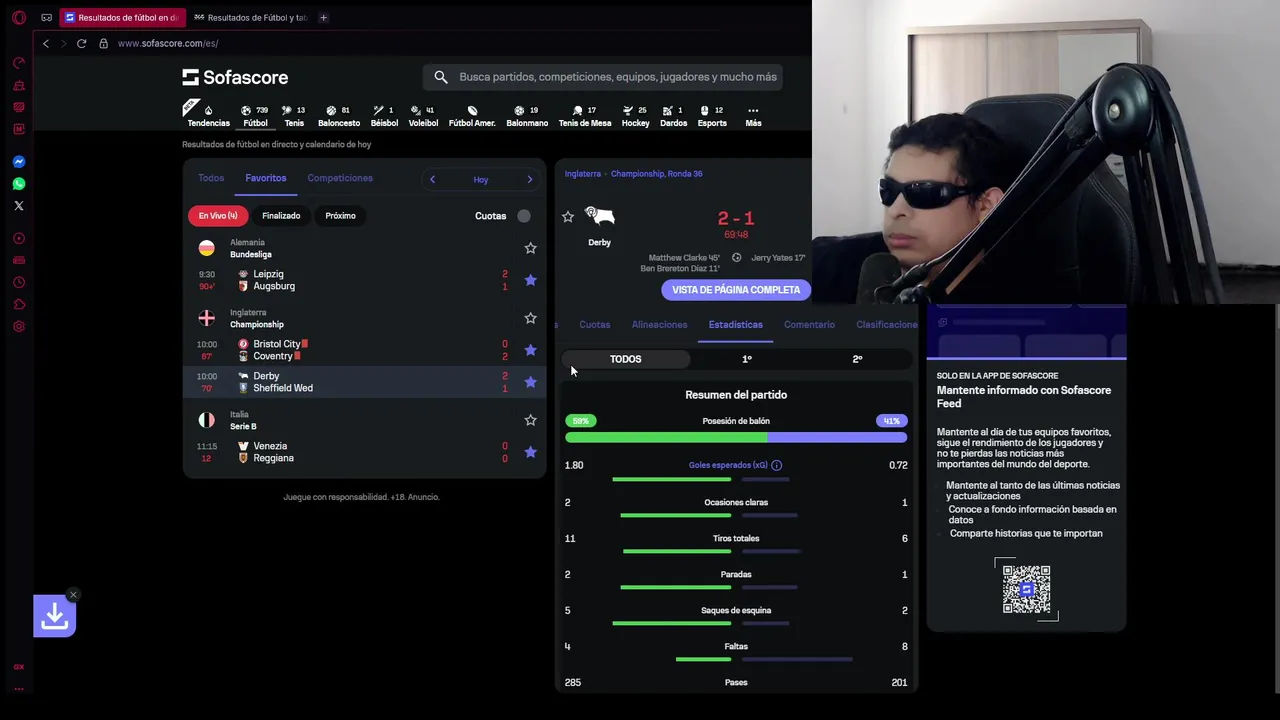Select Hockey sport category
Viewport: 1280px width, 720px height.
point(635,116)
